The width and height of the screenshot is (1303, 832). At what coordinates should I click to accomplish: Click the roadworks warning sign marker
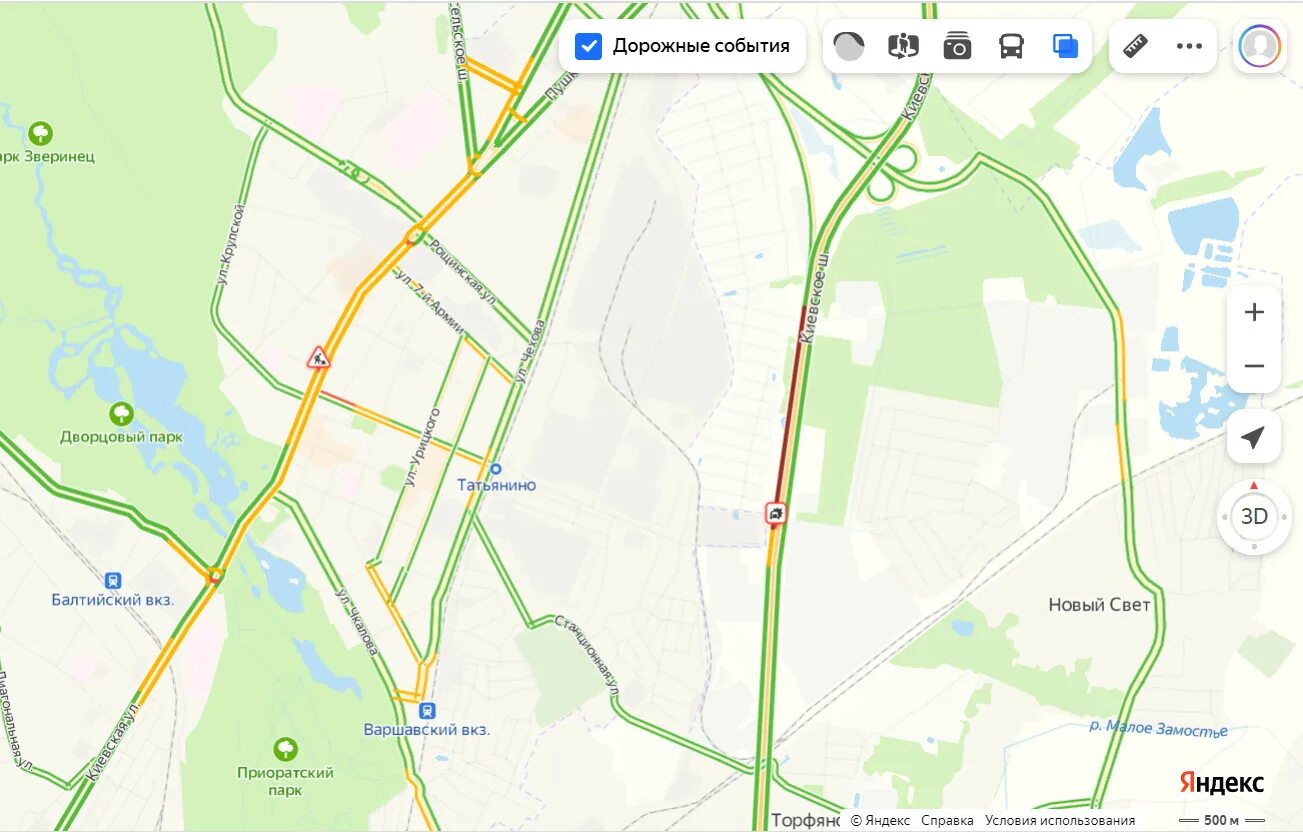tap(318, 357)
